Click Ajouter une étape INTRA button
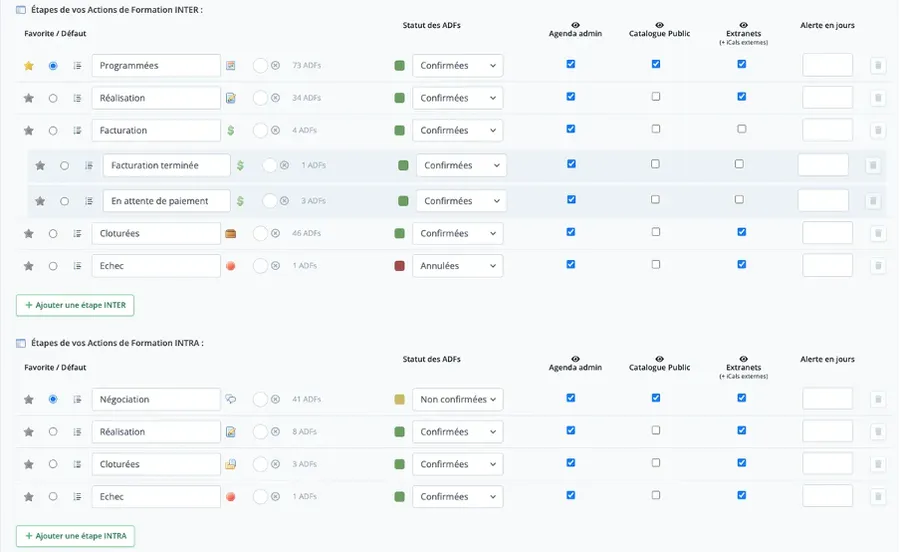 point(75,536)
